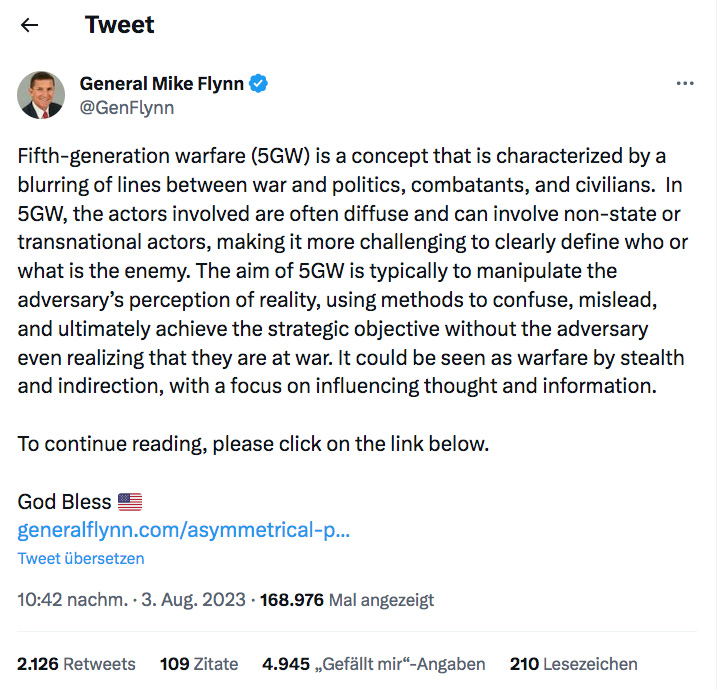Click the 'To continue reading' line

(253, 444)
